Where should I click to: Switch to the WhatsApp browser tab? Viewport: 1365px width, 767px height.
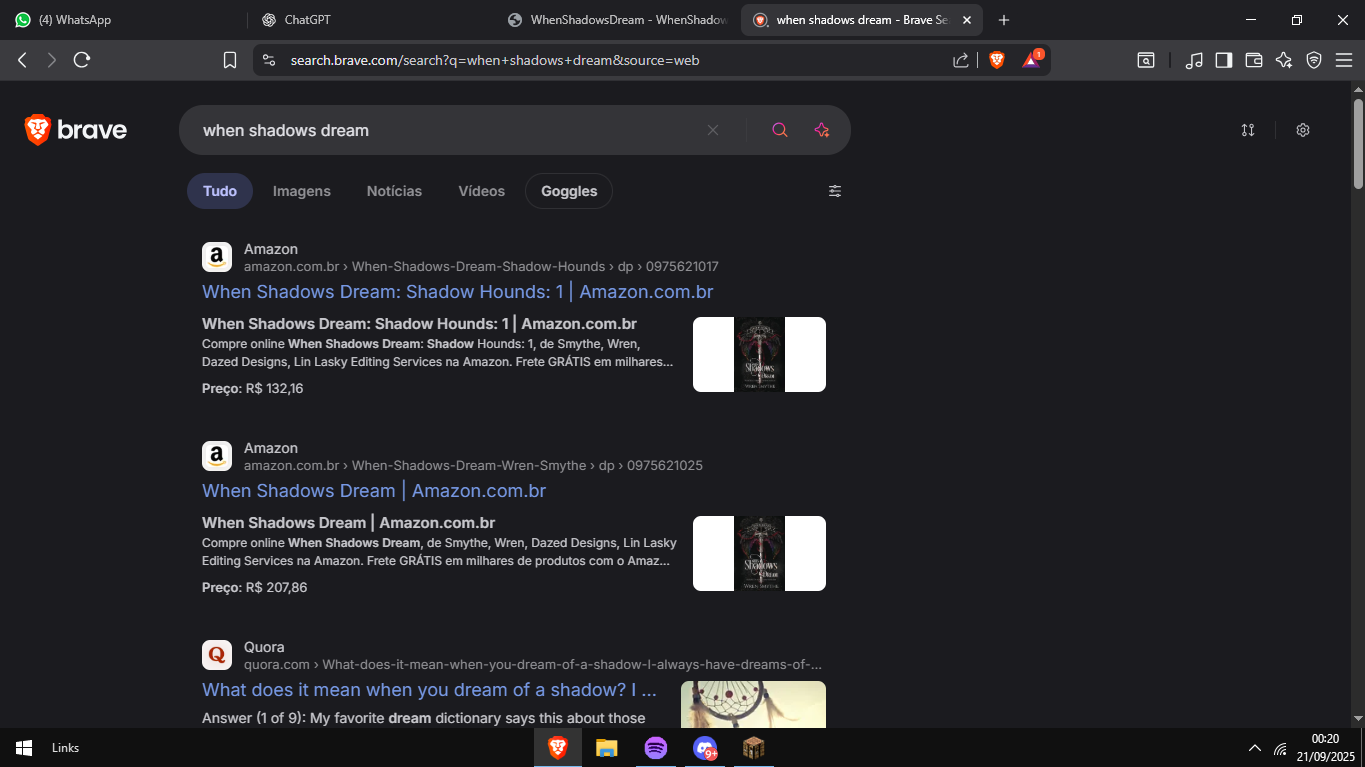(123, 20)
